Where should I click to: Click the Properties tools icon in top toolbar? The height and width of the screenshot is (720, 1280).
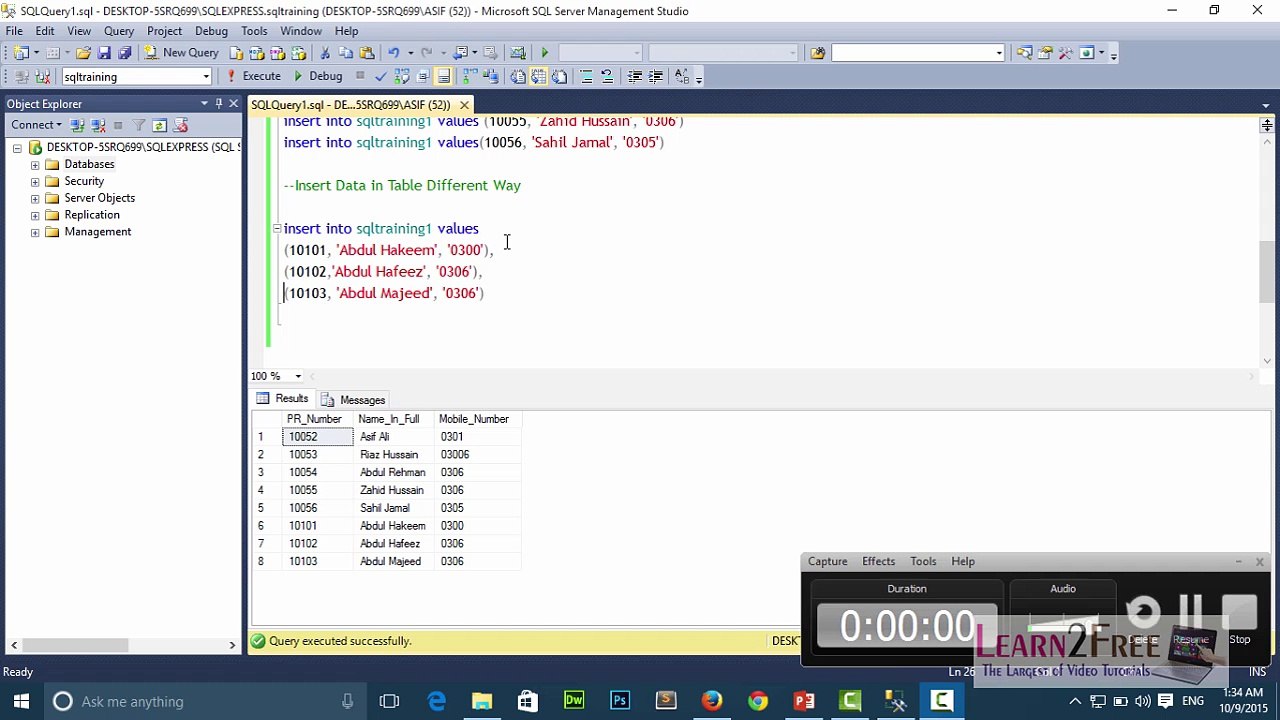[1045, 53]
